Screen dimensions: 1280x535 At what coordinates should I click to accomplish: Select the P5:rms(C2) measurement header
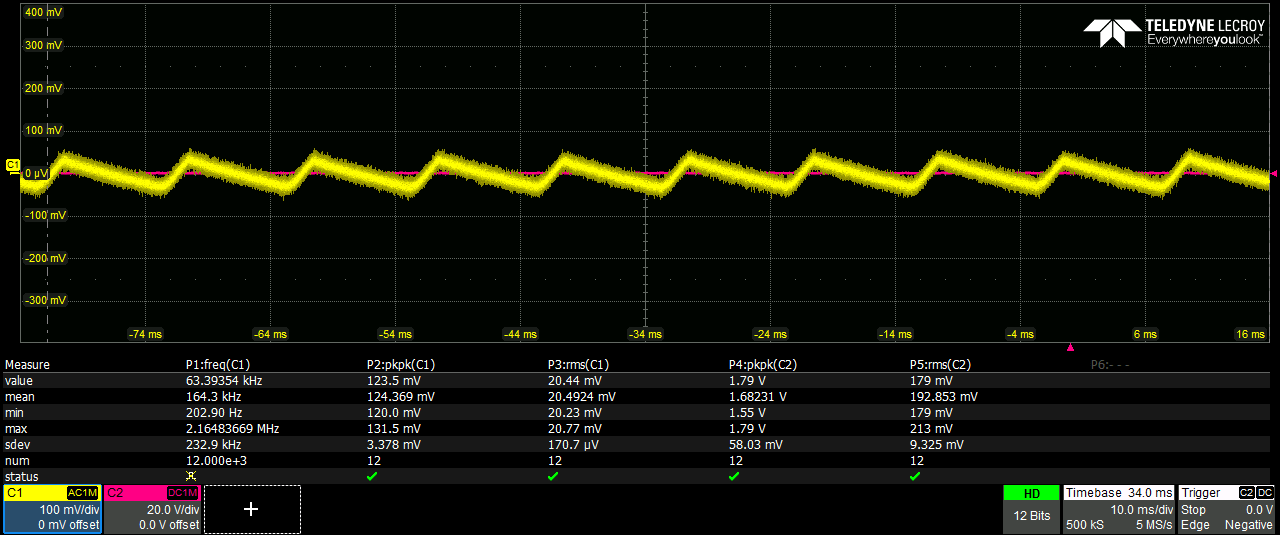coord(940,365)
